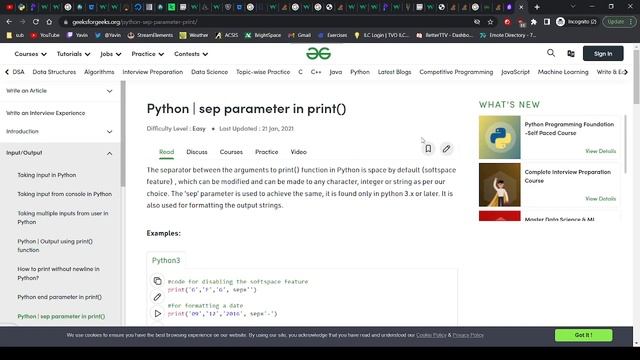640x360 pixels.
Task: Open Gmail bookmark
Action: coord(299,35)
